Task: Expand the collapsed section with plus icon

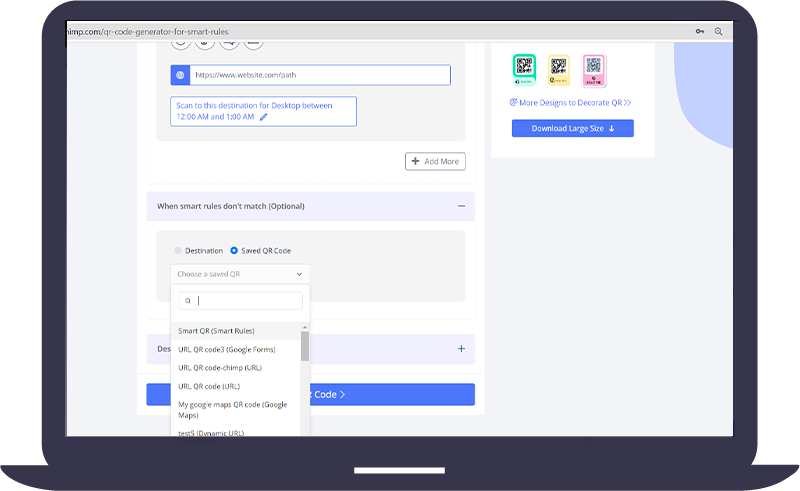Action: coord(461,349)
